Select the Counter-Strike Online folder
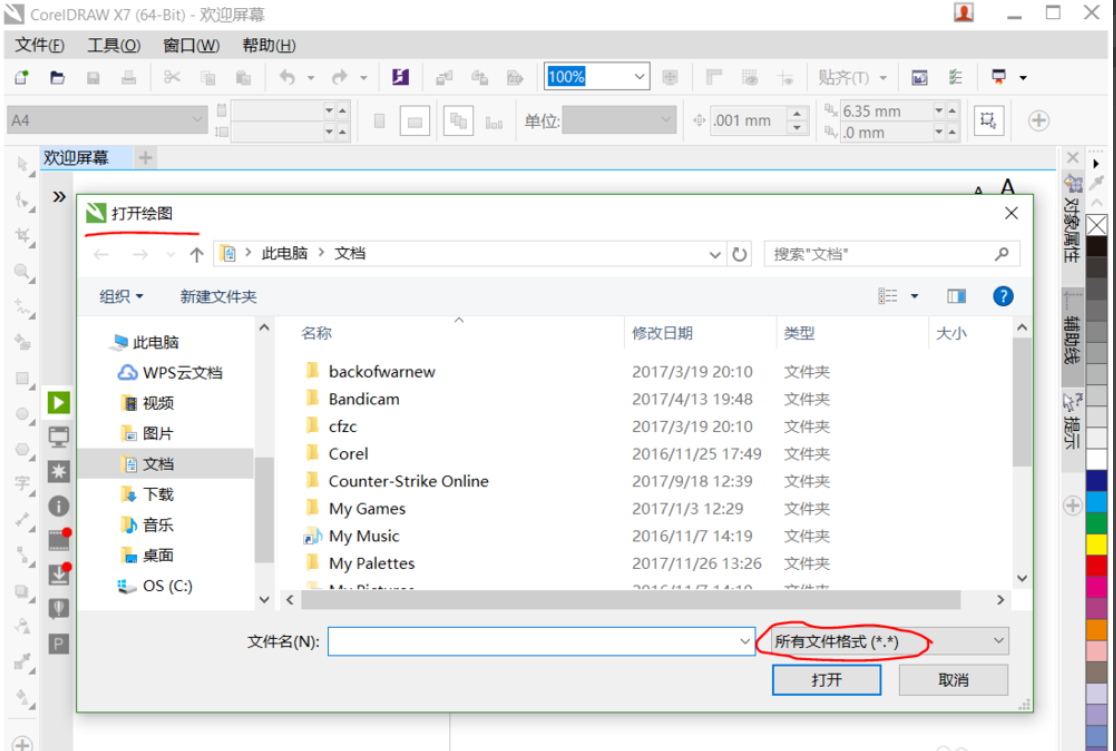 [x=408, y=481]
